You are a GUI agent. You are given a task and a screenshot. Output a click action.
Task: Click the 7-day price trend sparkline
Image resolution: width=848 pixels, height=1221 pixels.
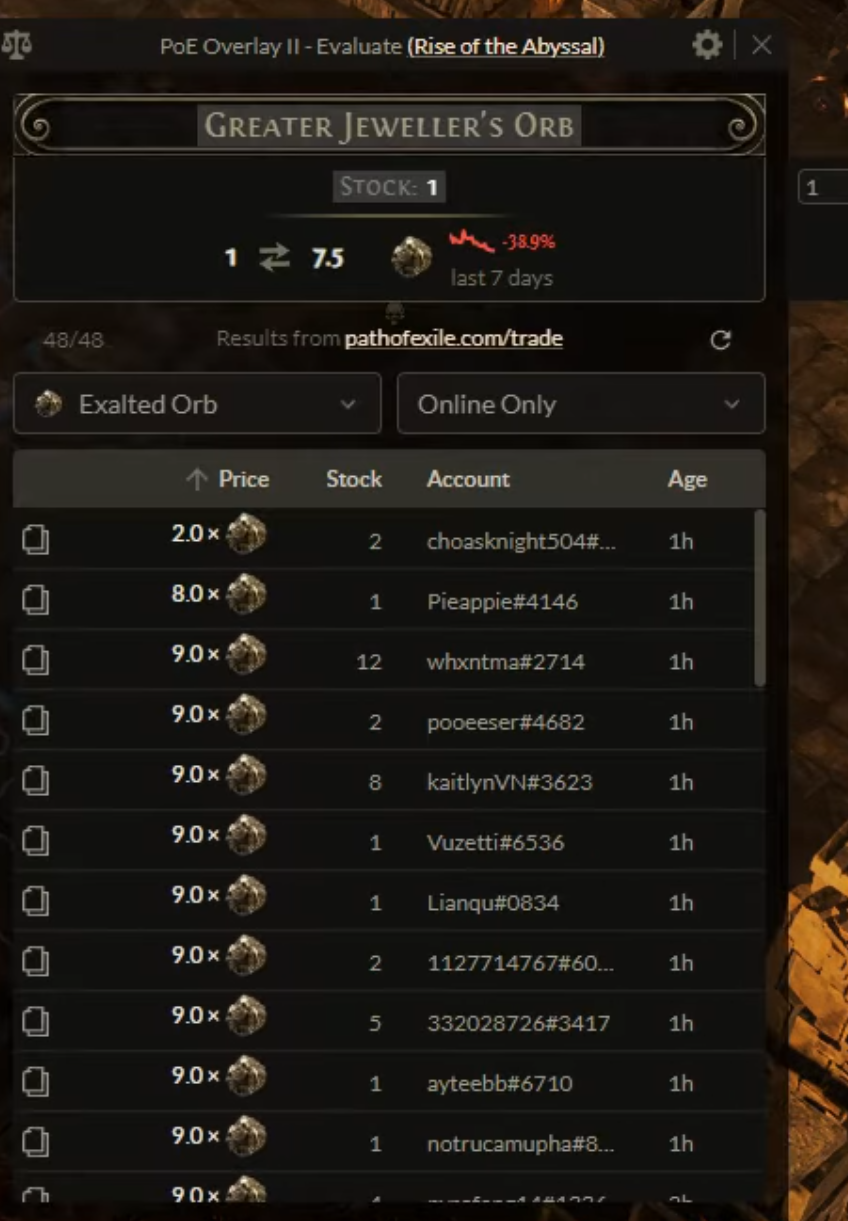[472, 241]
